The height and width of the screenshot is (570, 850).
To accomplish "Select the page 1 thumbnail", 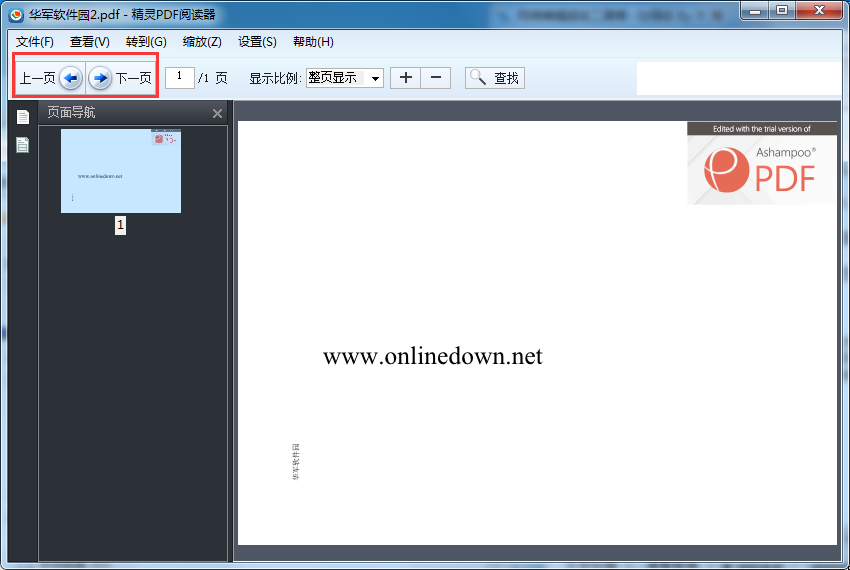I will pyautogui.click(x=121, y=171).
